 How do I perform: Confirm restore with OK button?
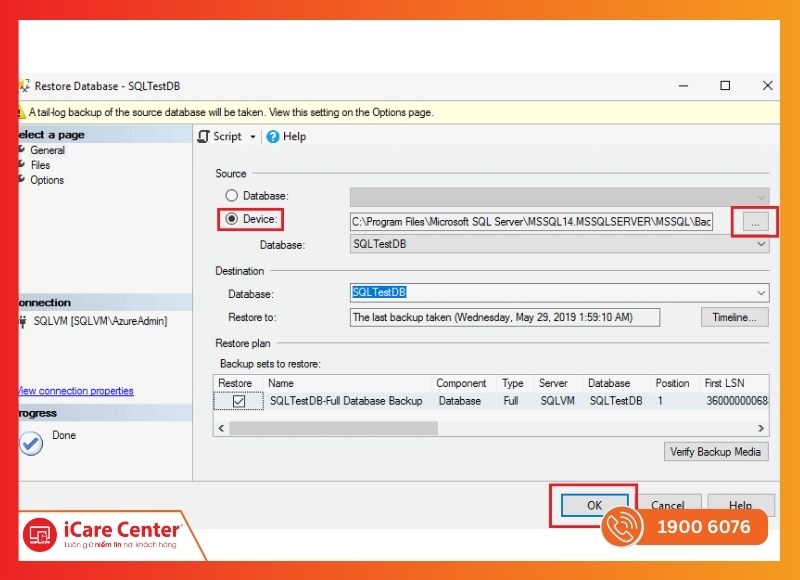pyautogui.click(x=594, y=505)
